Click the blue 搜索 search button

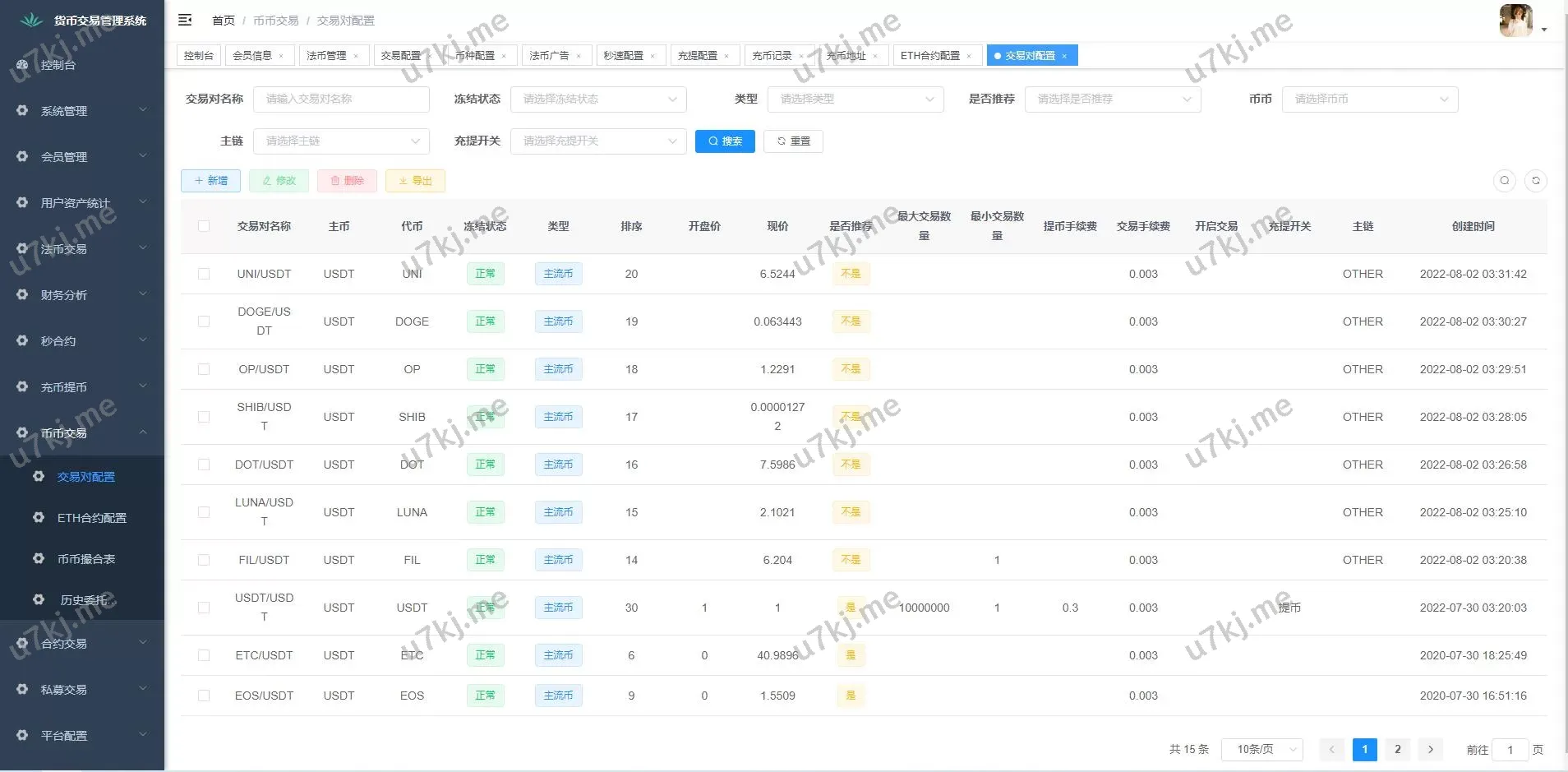724,141
